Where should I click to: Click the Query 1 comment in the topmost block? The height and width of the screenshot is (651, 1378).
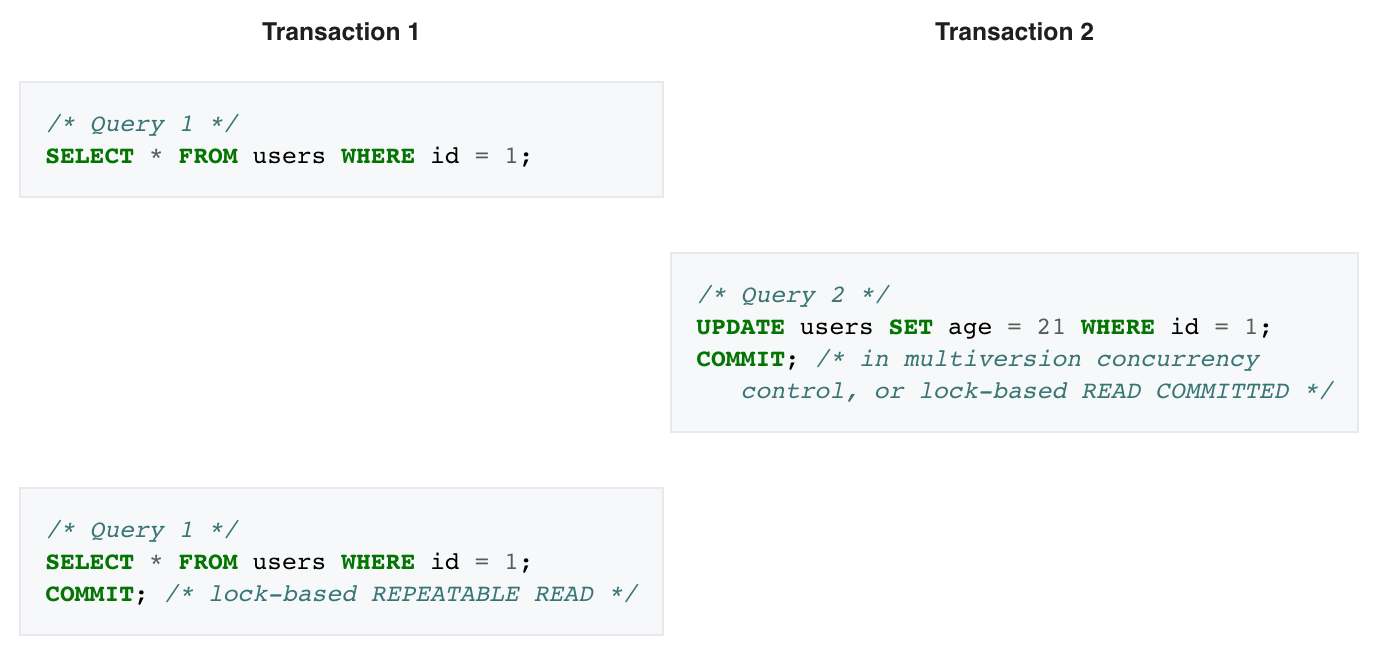click(x=142, y=124)
